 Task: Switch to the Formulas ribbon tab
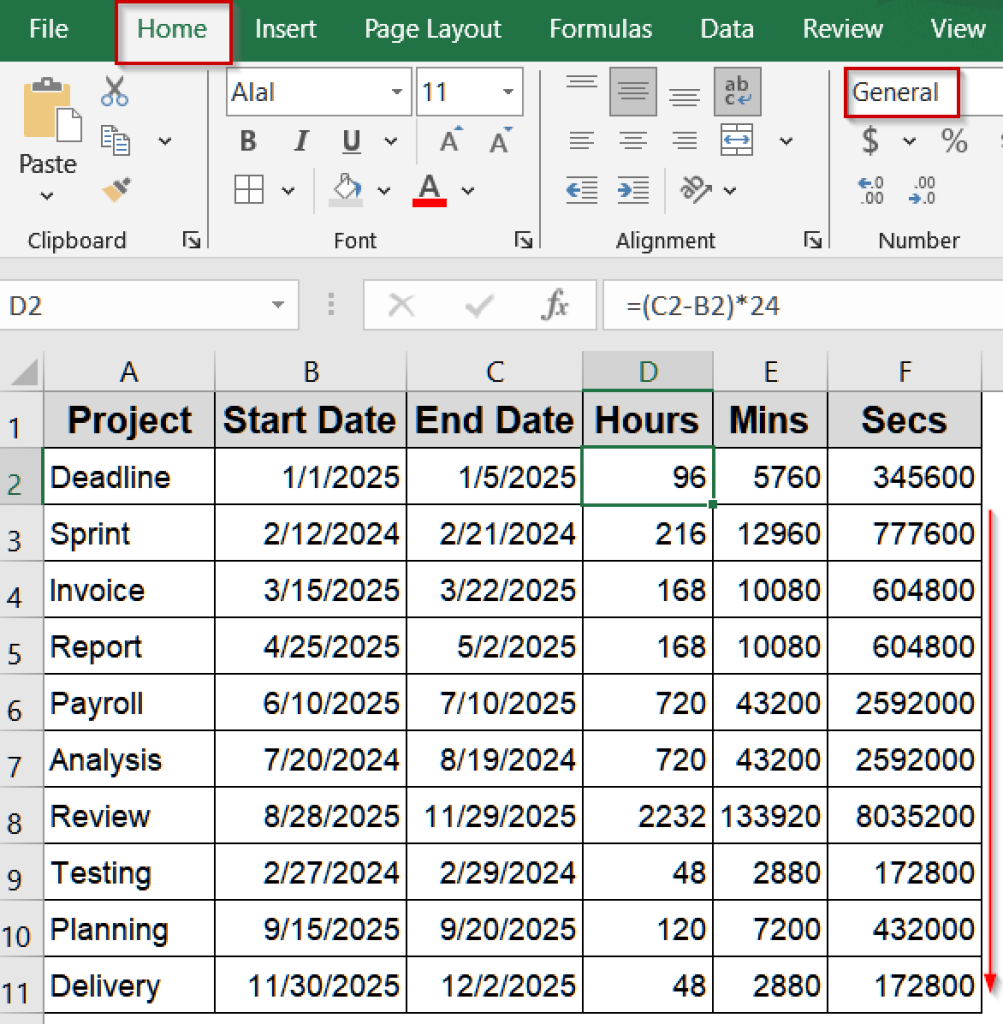pos(600,29)
